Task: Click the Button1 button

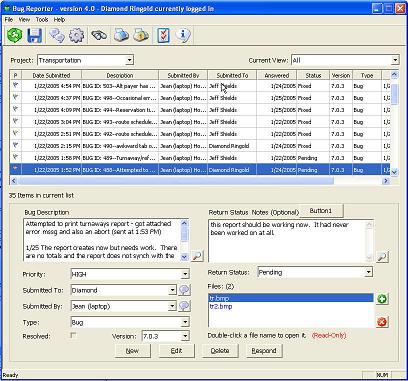Action: [x=321, y=211]
